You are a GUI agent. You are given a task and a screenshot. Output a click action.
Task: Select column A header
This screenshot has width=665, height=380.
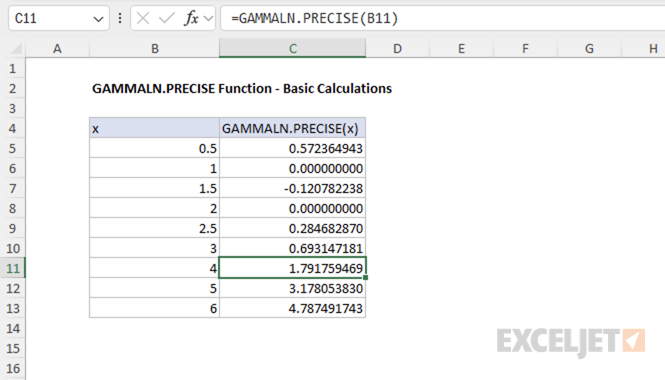coord(57,48)
